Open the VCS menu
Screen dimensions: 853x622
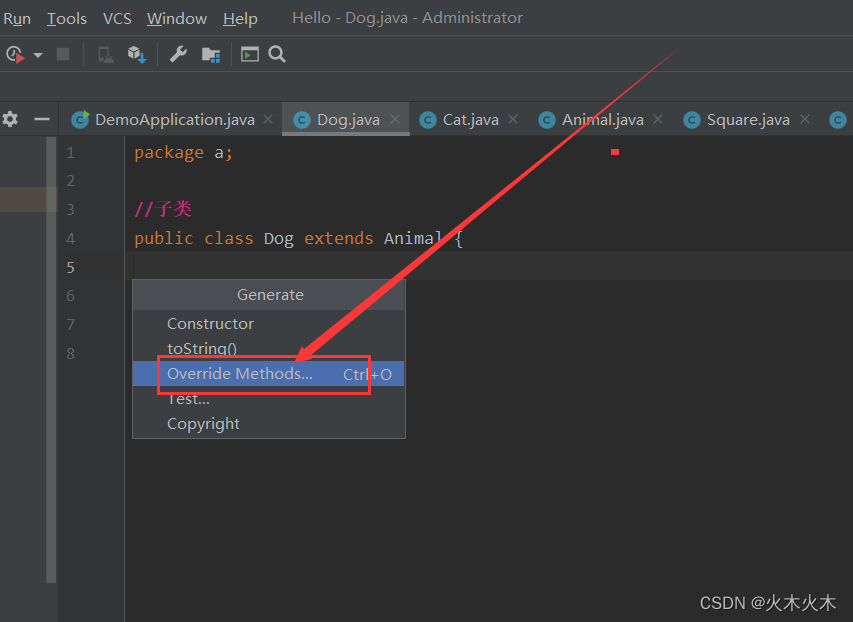117,19
